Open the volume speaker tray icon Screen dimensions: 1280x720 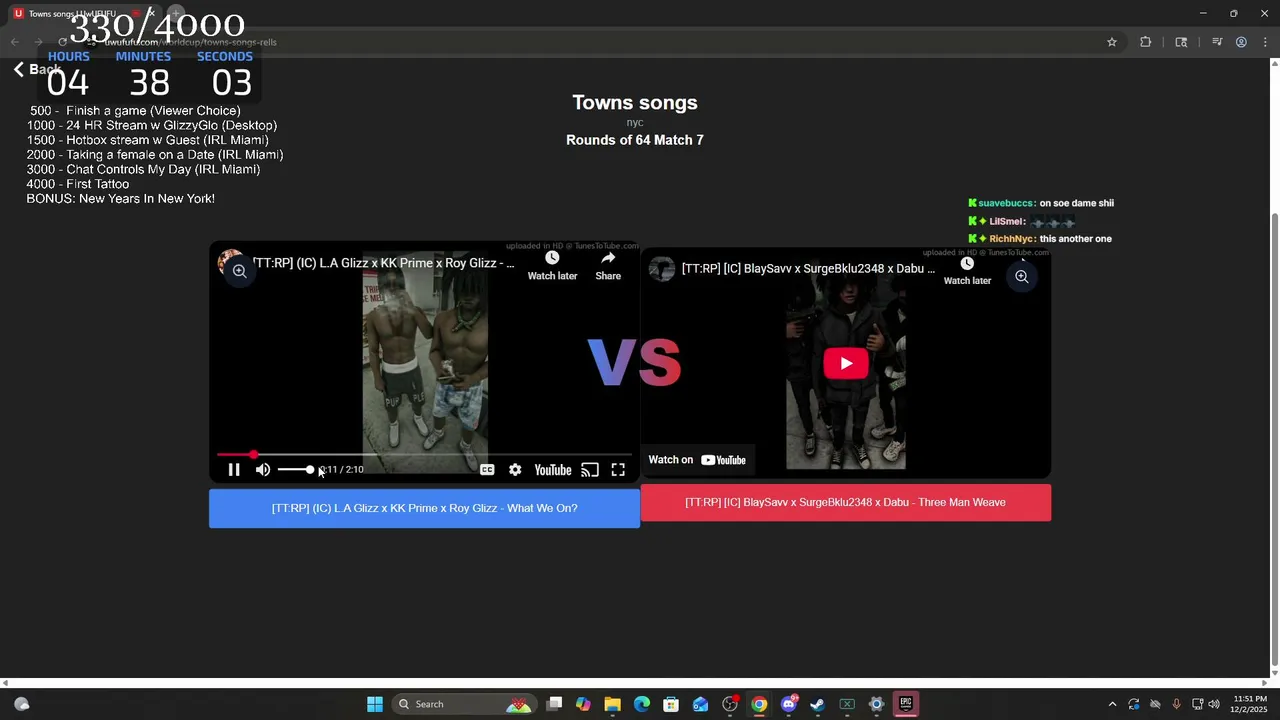click(x=1214, y=704)
